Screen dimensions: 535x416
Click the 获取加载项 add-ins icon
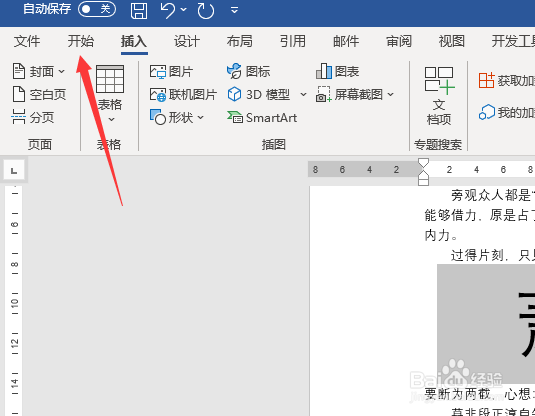point(486,81)
